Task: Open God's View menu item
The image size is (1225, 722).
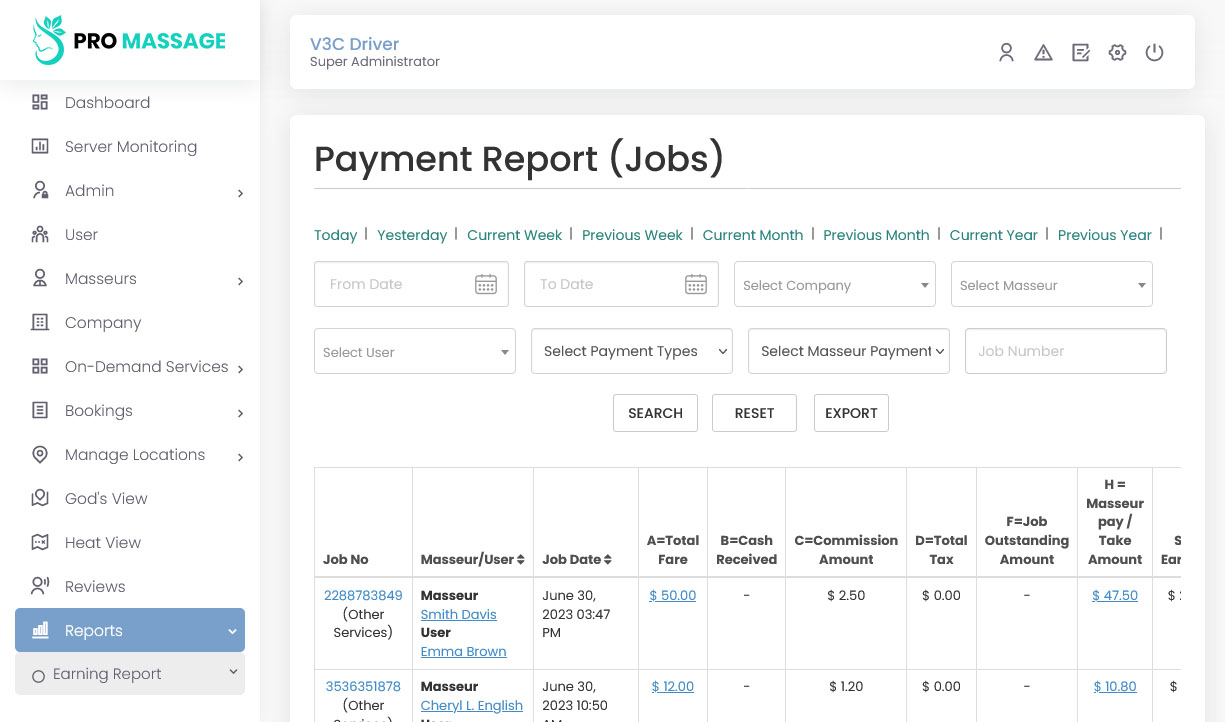Action: point(130,498)
